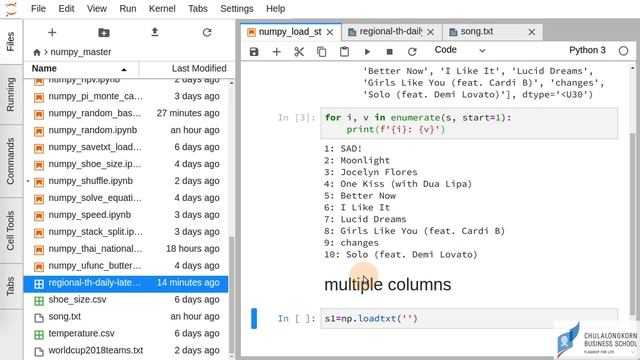This screenshot has height=360, width=640.
Task: Click the kernel status circle indicator
Action: click(623, 51)
